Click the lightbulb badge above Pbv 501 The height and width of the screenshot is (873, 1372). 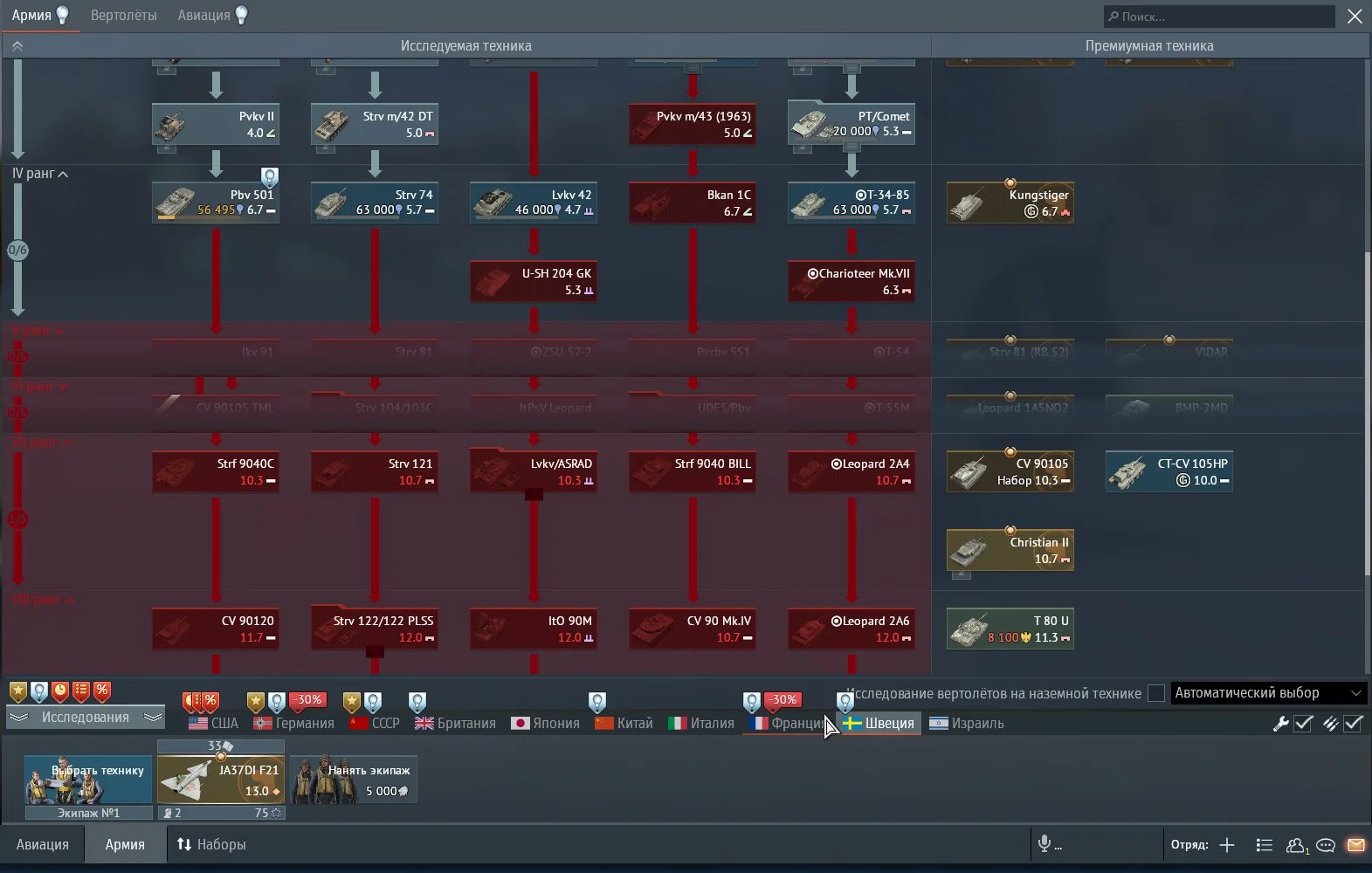(270, 178)
